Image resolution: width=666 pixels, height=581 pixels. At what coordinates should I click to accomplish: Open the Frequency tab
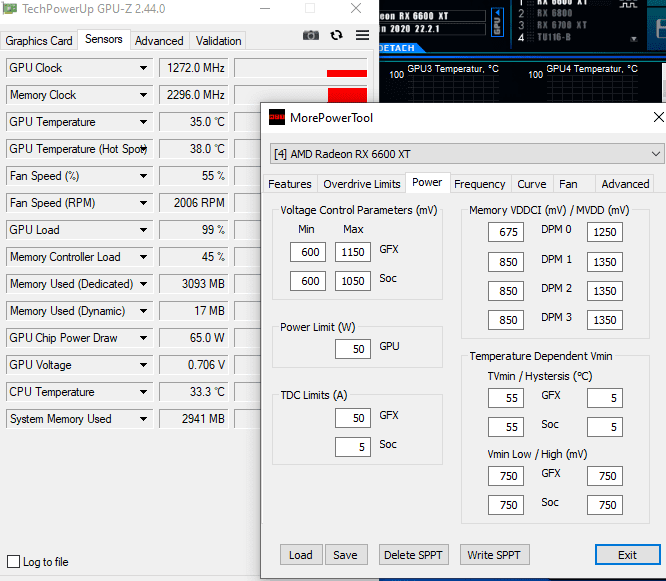[x=480, y=184]
